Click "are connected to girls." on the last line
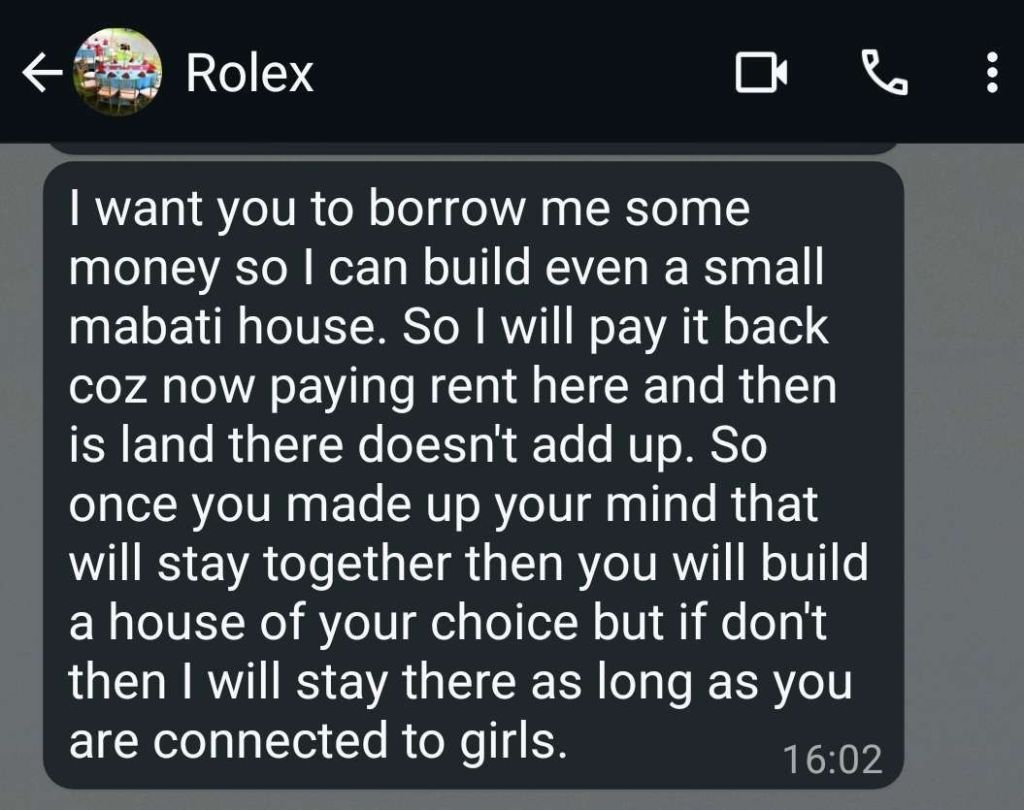Image resolution: width=1024 pixels, height=810 pixels. (317, 741)
